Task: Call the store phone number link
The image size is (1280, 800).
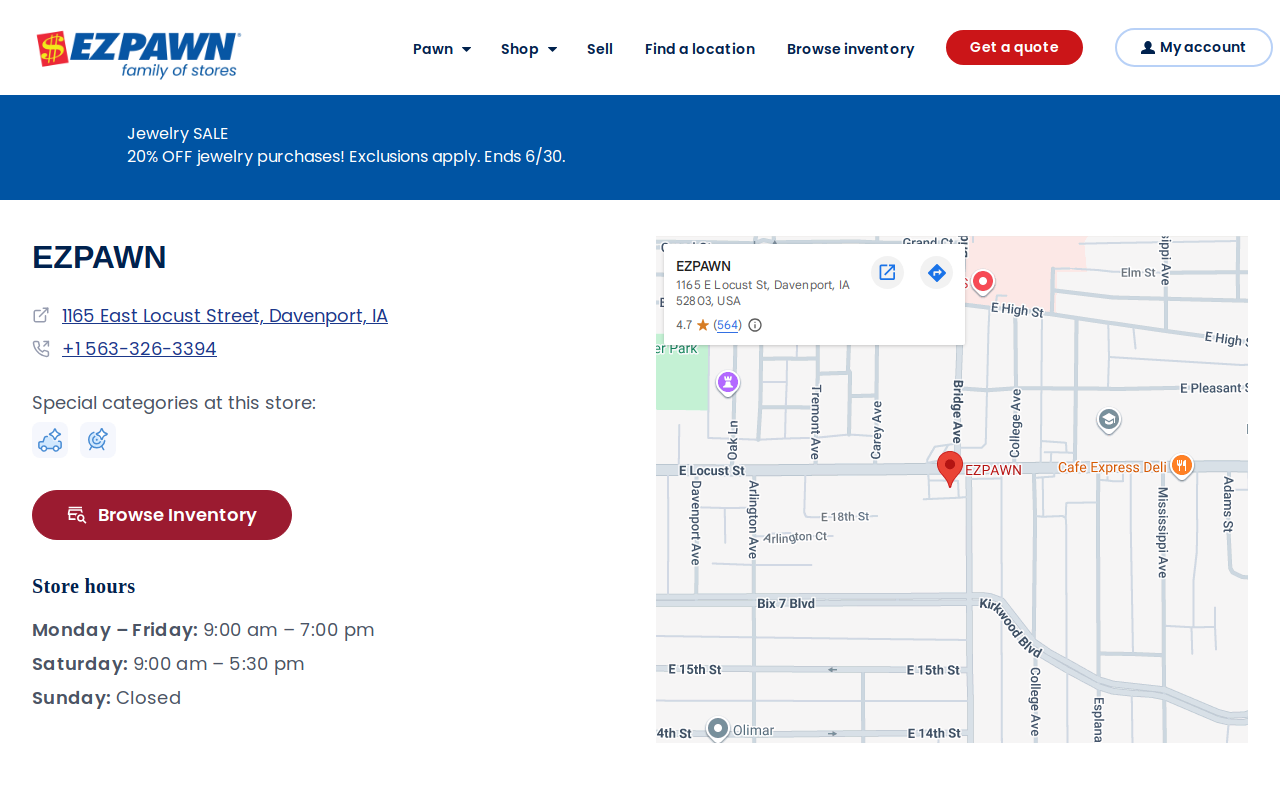Action: (x=139, y=349)
